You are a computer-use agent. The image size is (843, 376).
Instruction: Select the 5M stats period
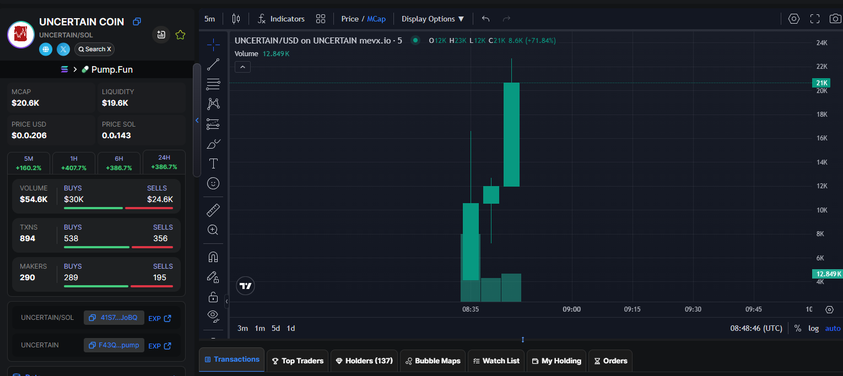(28, 164)
